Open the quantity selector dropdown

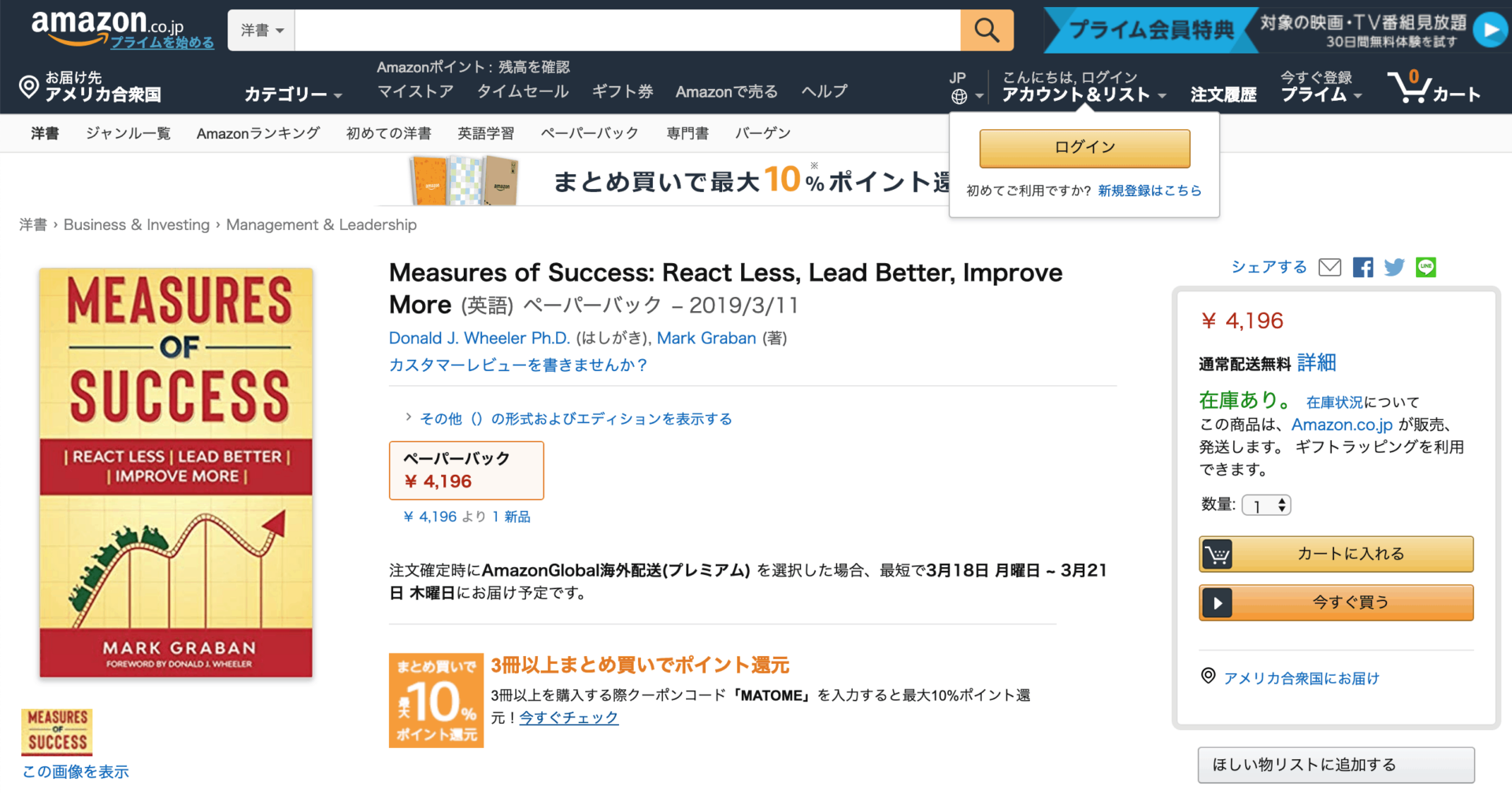point(1266,506)
